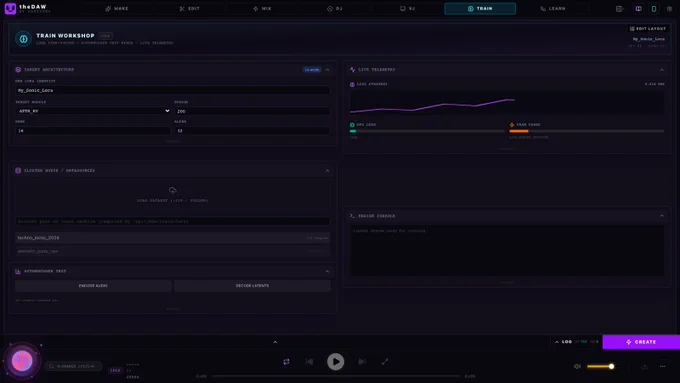Image resolution: width=680 pixels, height=383 pixels.
Task: Toggle the loop repeat icon
Action: click(x=286, y=361)
